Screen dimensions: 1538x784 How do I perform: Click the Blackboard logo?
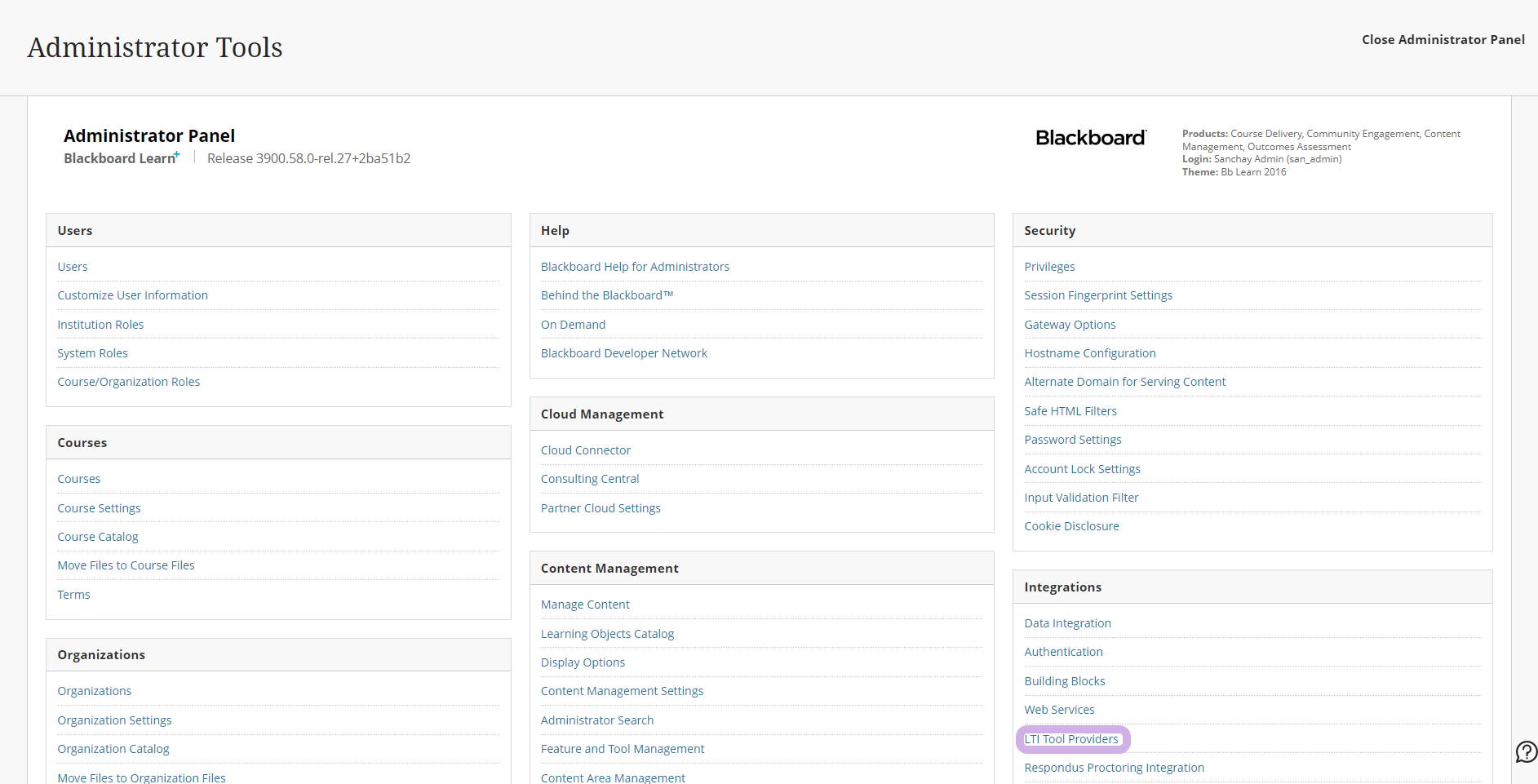click(x=1091, y=138)
